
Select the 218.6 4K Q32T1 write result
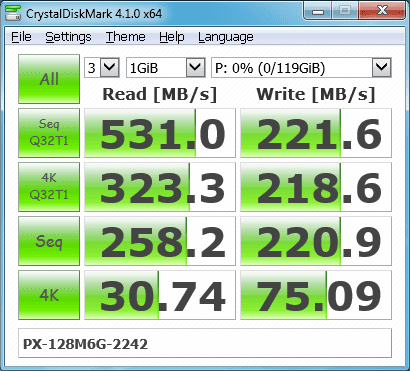[316, 187]
